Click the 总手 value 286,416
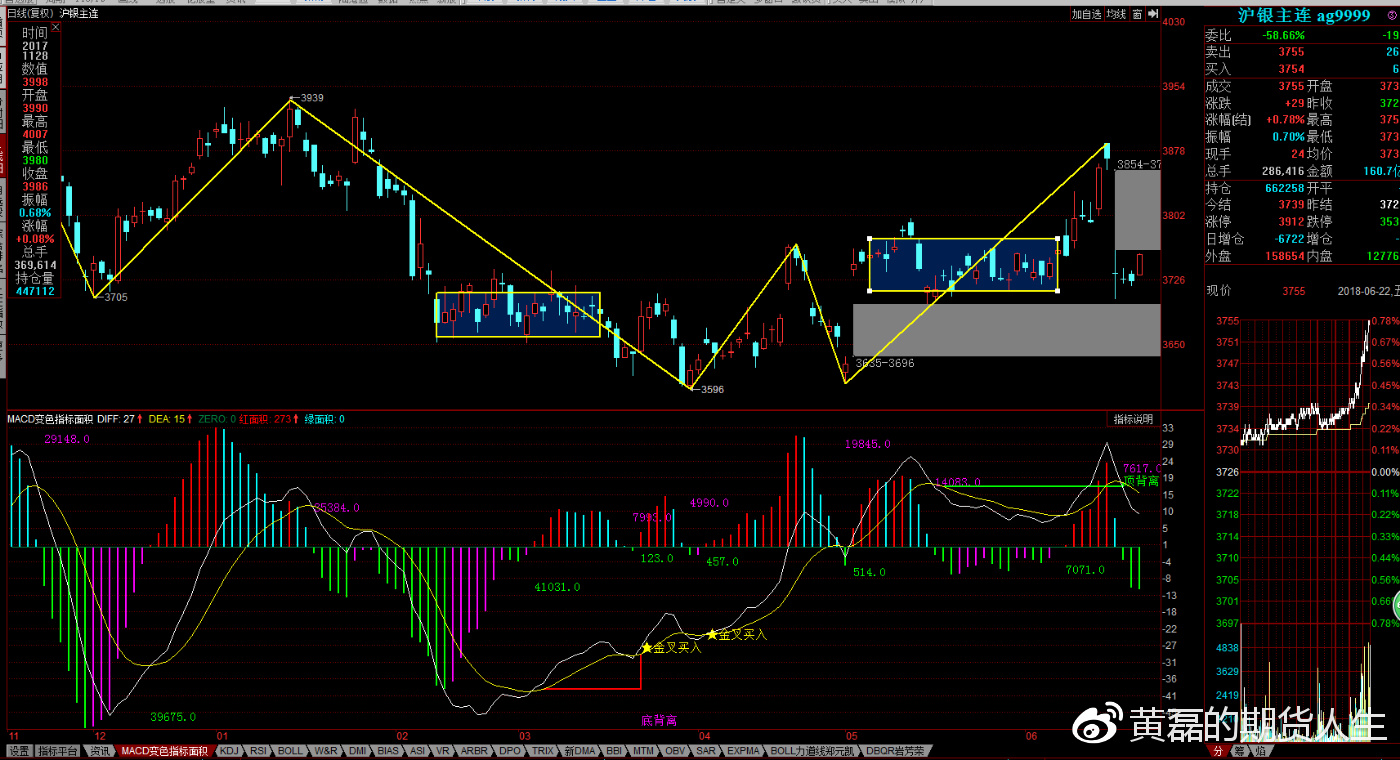This screenshot has height=760, width=1400. 1284,171
